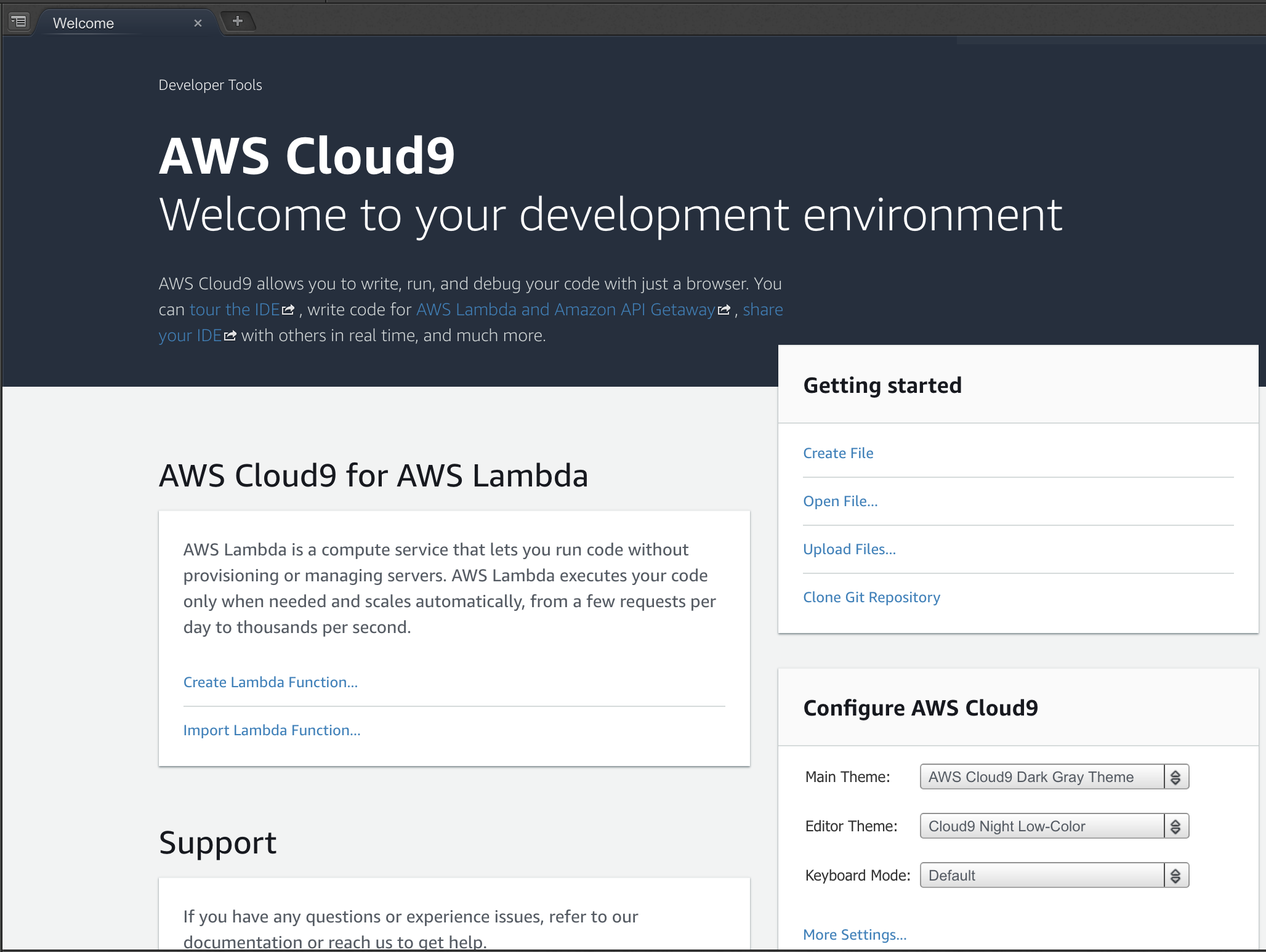Screen dimensions: 1266x952
Task: Open the tab list menu icon
Action: point(19,22)
